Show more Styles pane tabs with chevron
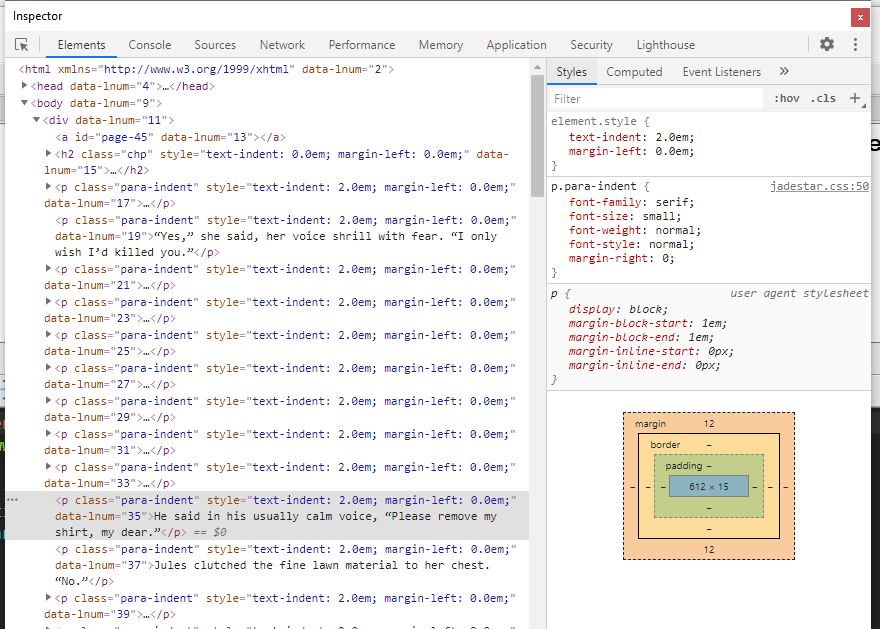880x629 pixels. [x=784, y=71]
